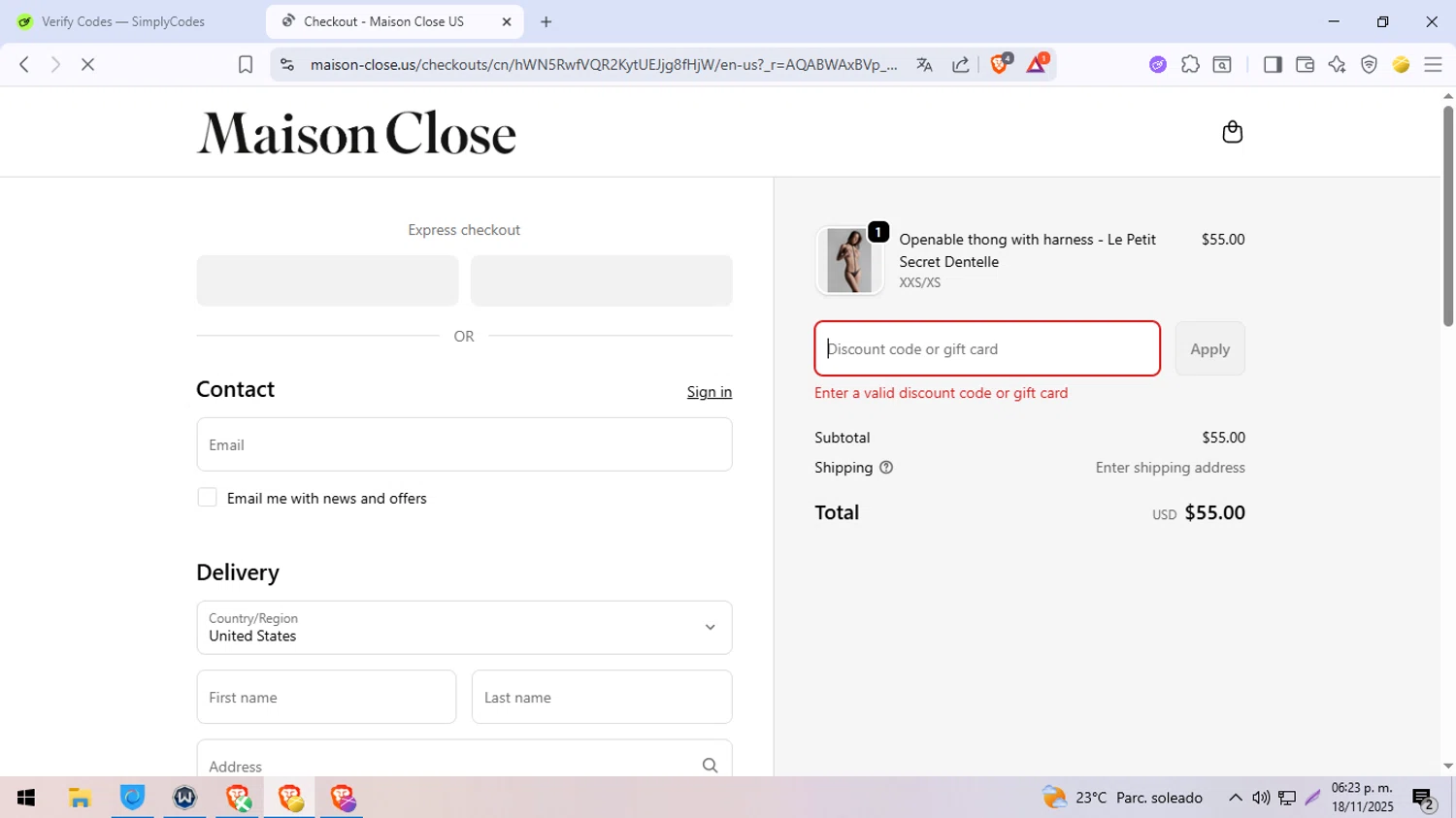Open Leo AI sparkle icon
Screen dimensions: 1456x818
(1337, 64)
